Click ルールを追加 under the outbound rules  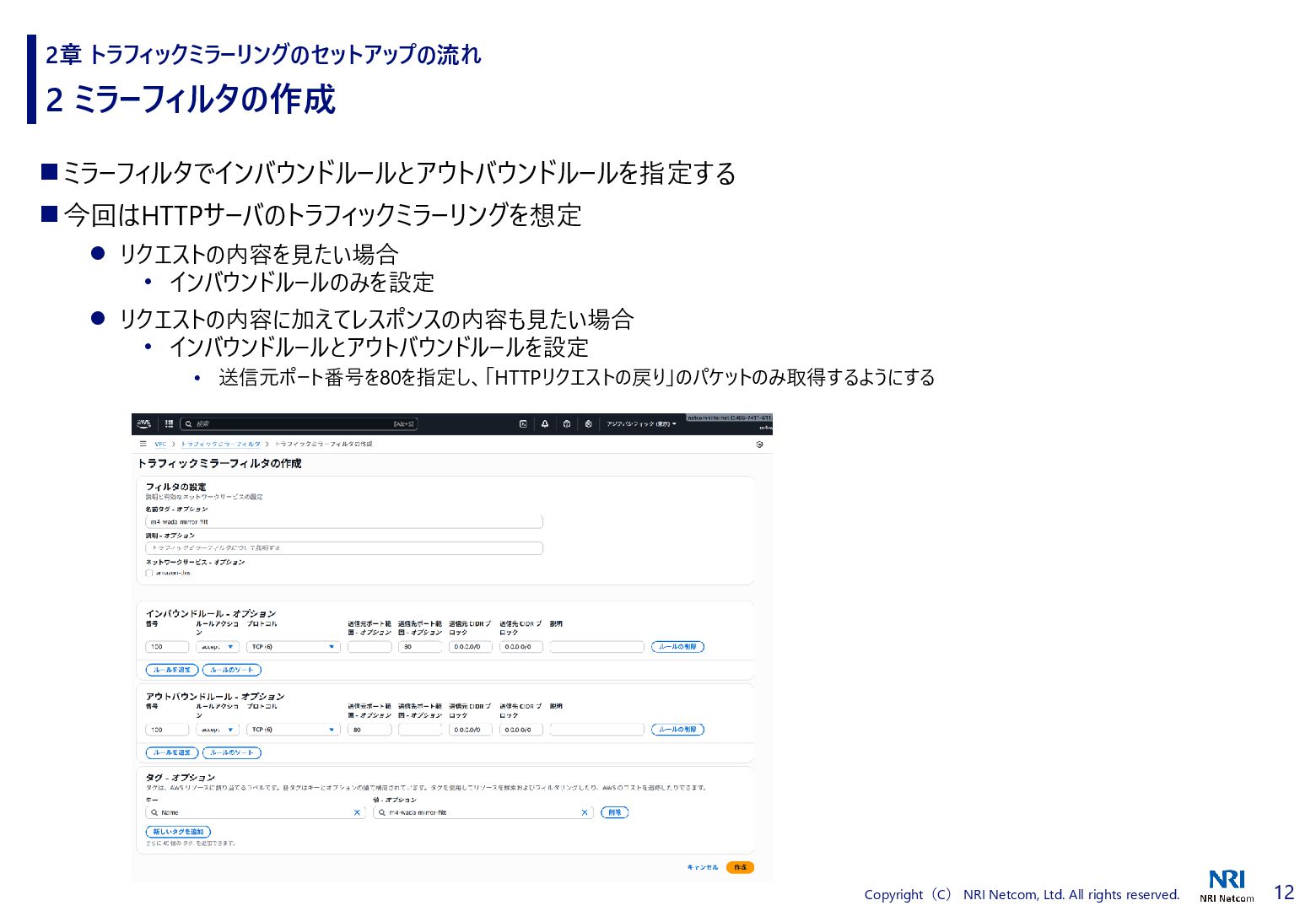pyautogui.click(x=172, y=752)
